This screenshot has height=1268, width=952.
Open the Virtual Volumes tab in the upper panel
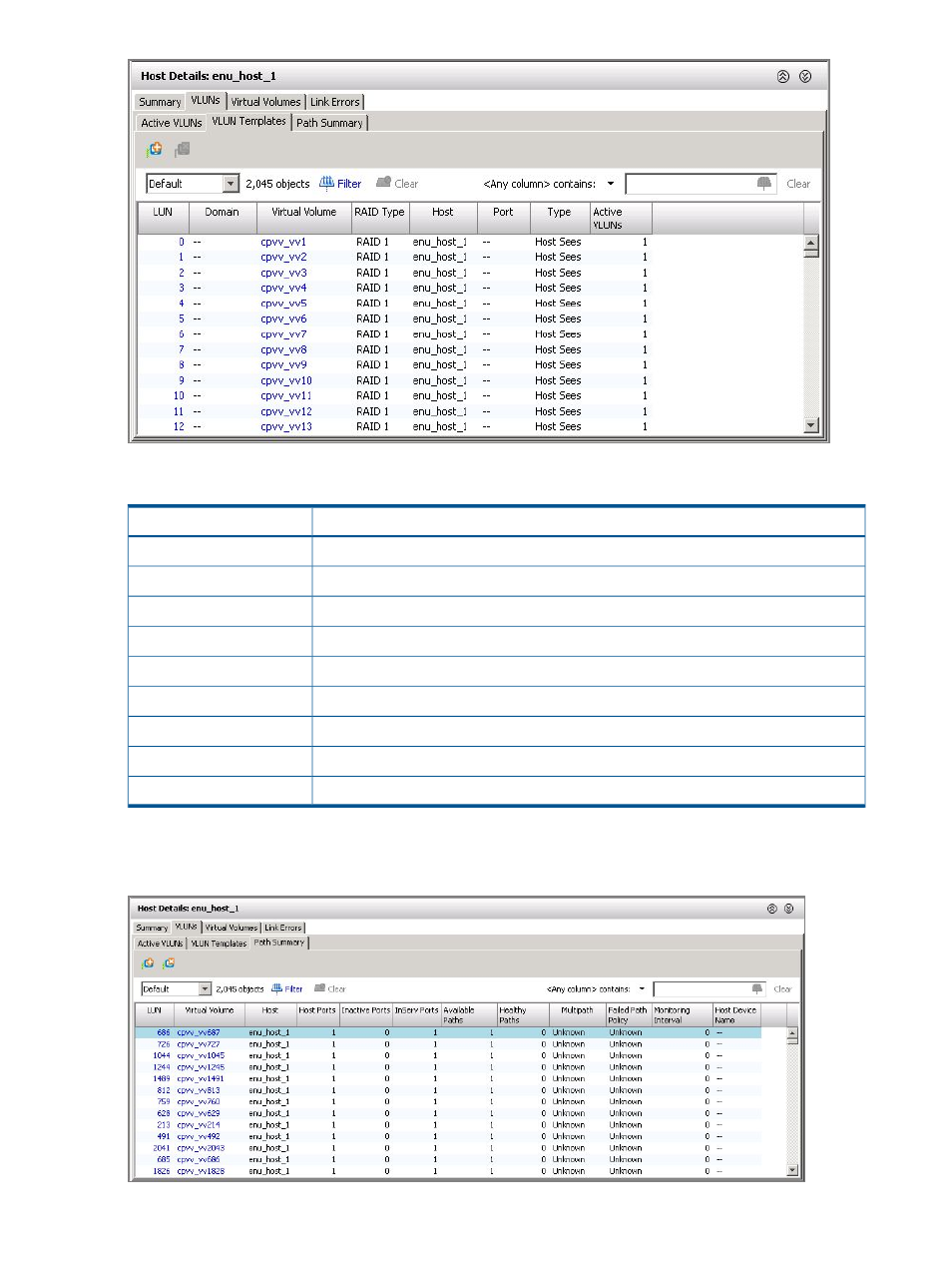265,102
